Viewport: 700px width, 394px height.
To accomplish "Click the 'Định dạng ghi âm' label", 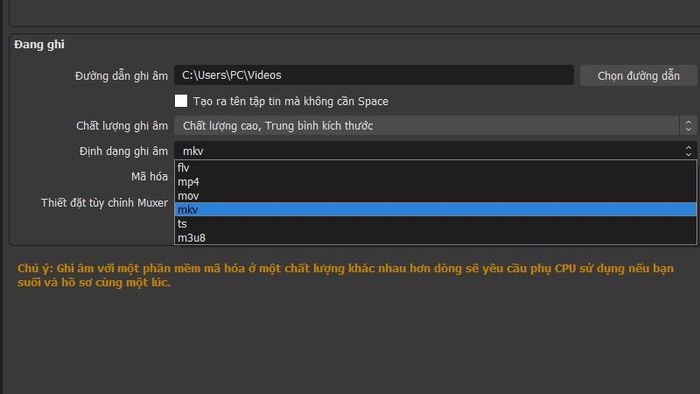I will pyautogui.click(x=124, y=151).
